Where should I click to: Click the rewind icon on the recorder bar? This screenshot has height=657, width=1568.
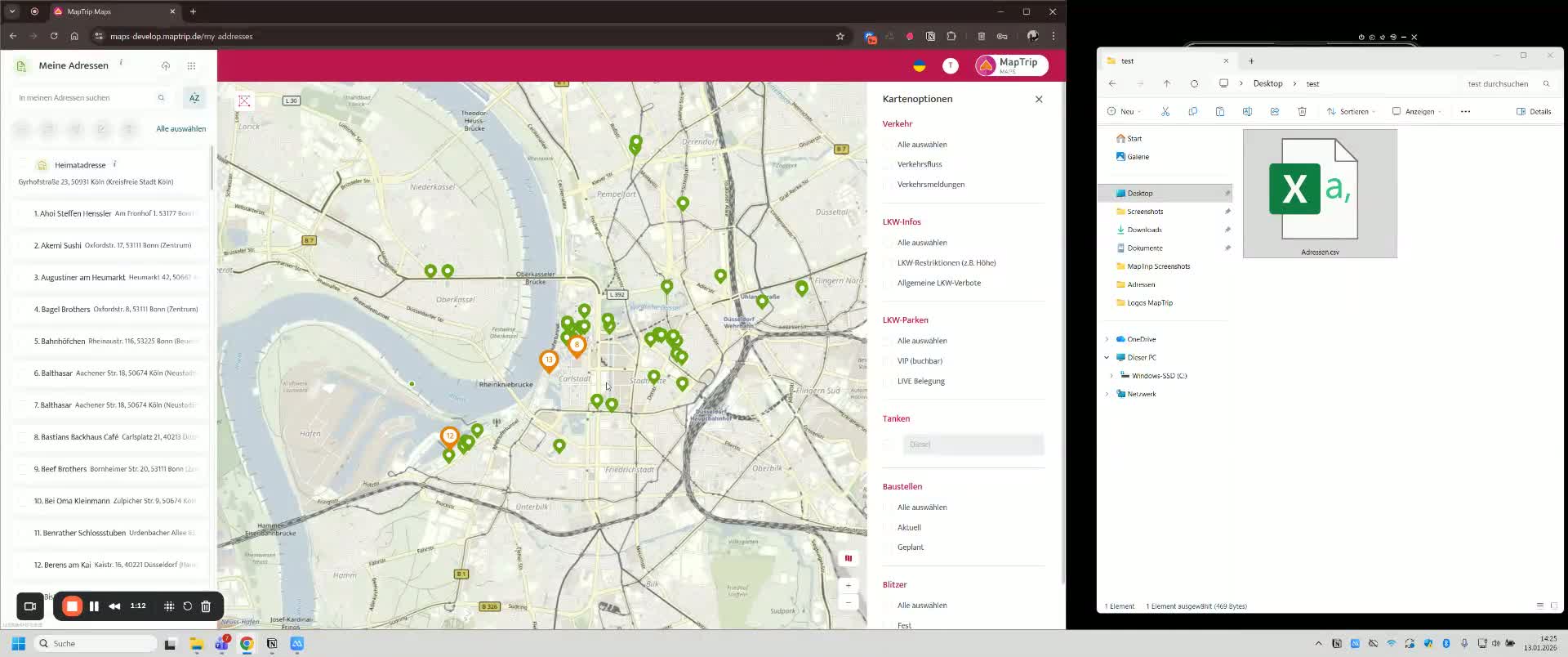(x=114, y=606)
